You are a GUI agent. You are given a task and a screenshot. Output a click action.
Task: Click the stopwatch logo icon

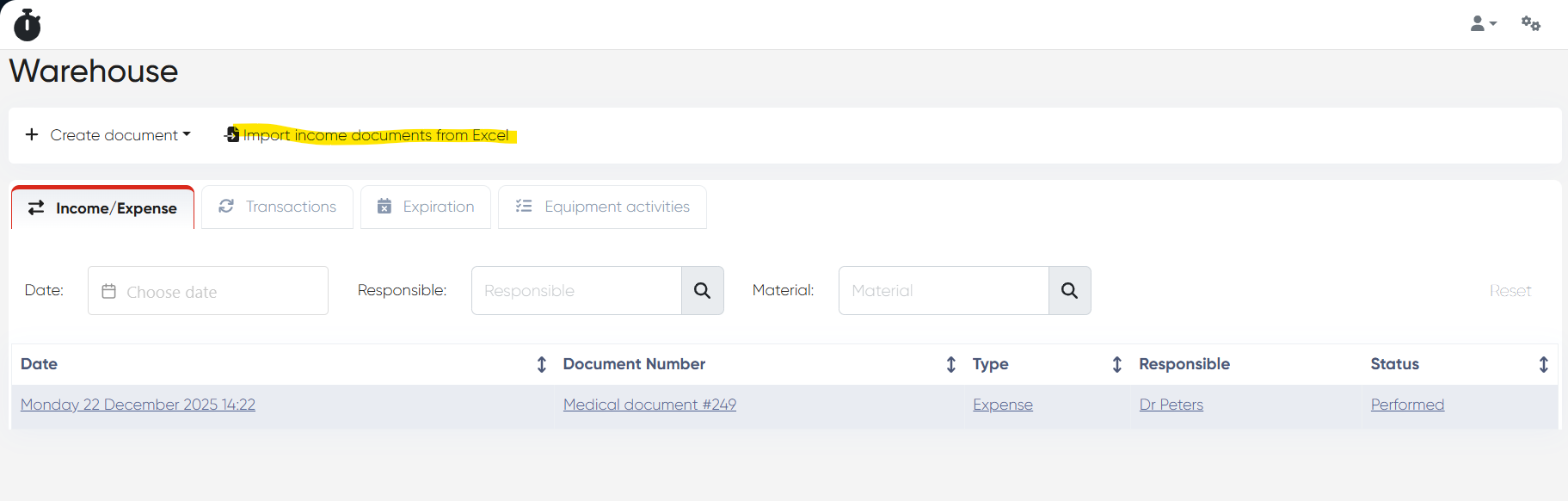[28, 25]
